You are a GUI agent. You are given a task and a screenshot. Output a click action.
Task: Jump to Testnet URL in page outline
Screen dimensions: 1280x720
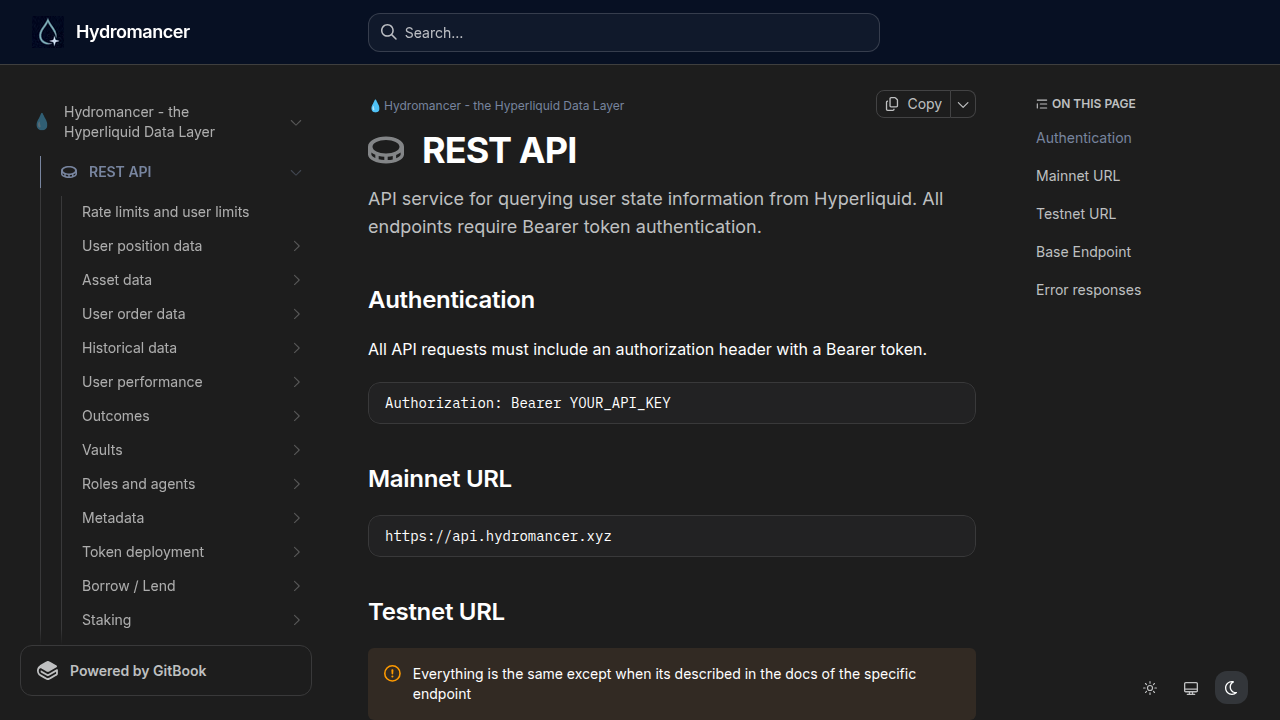coord(1076,214)
